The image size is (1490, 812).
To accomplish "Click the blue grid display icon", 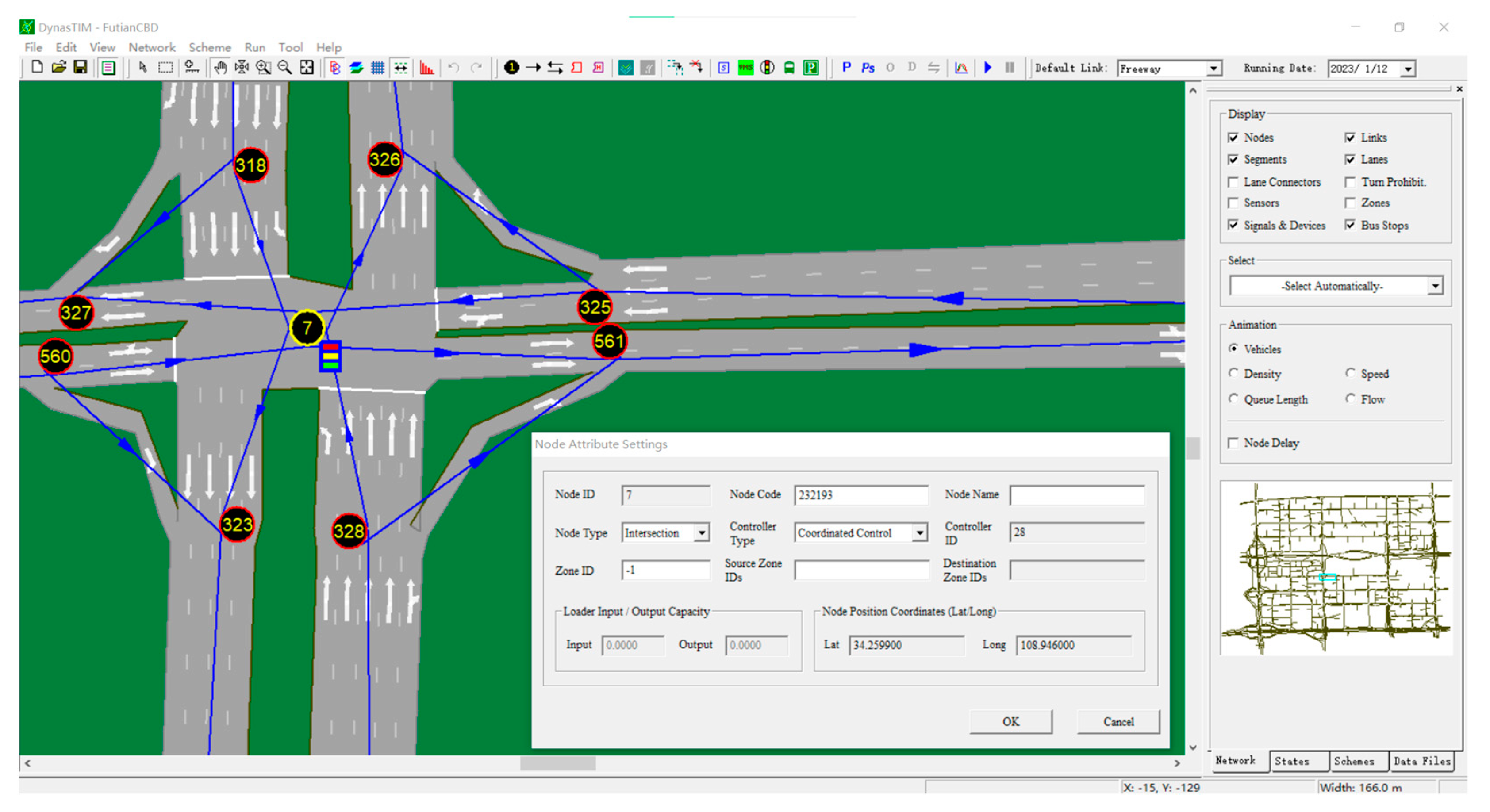I will 378,68.
